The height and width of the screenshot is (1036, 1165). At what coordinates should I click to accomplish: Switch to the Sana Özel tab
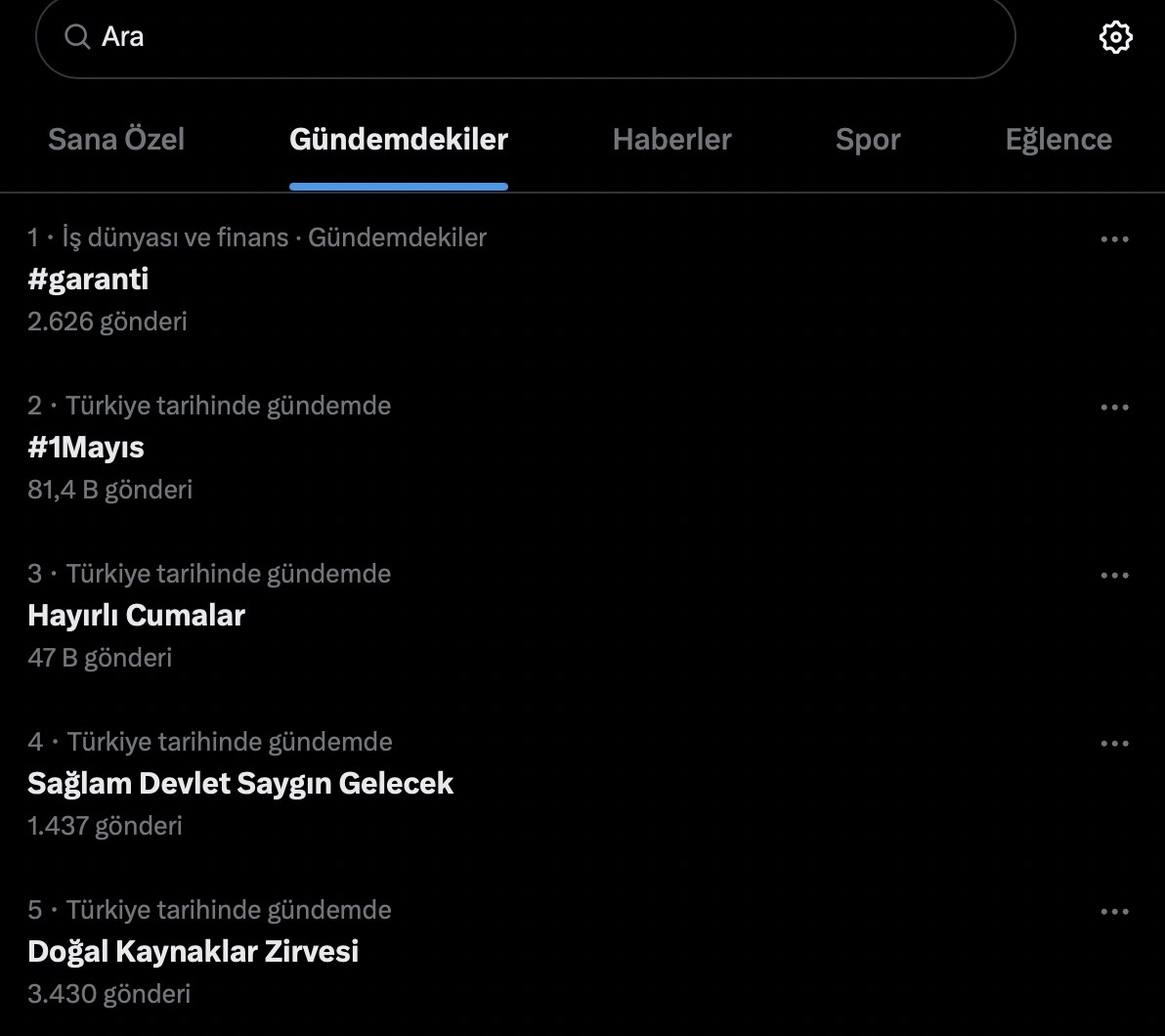116,139
